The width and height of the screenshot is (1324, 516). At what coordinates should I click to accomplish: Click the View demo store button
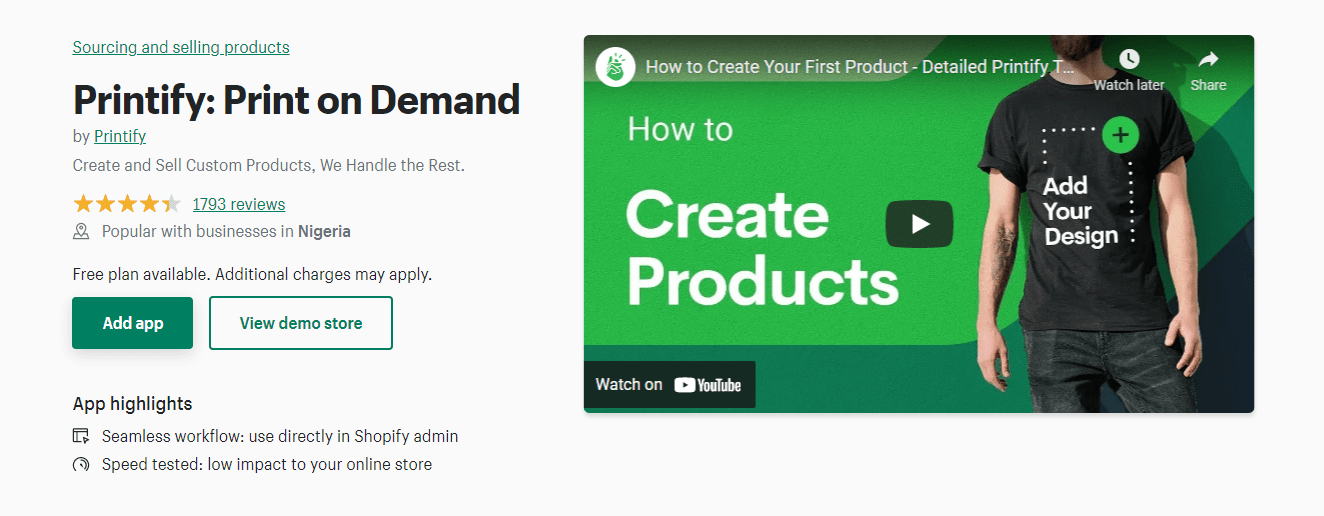pyautogui.click(x=301, y=323)
